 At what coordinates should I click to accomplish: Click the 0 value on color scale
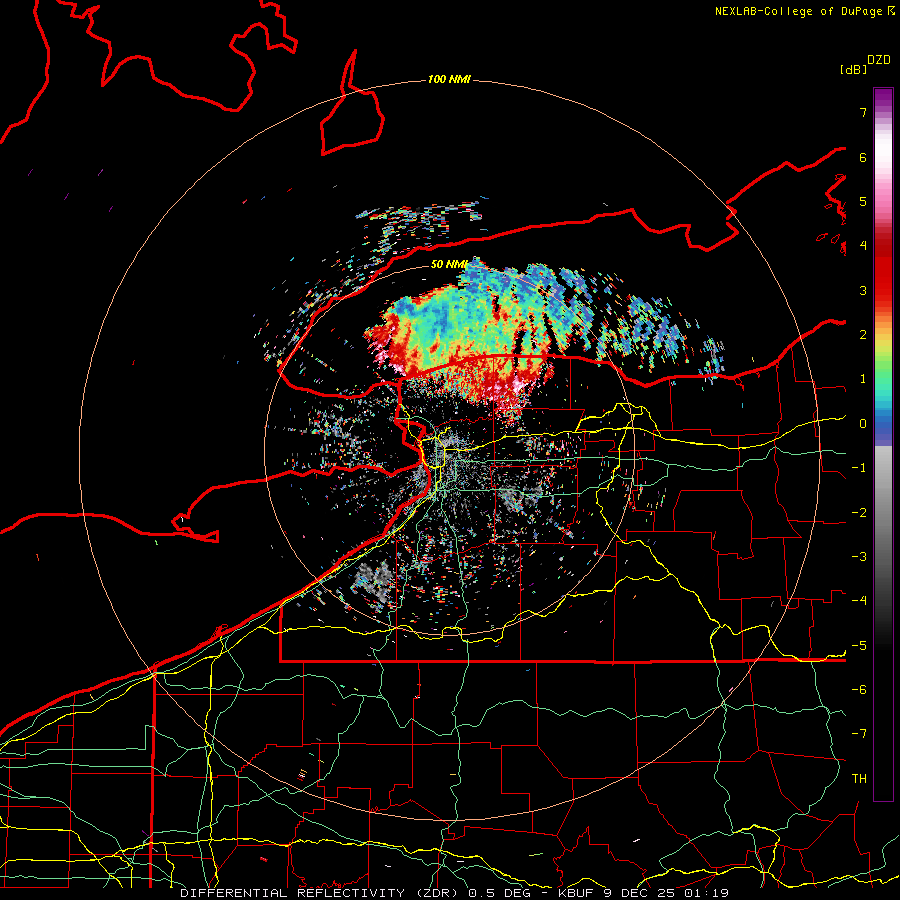(x=863, y=424)
